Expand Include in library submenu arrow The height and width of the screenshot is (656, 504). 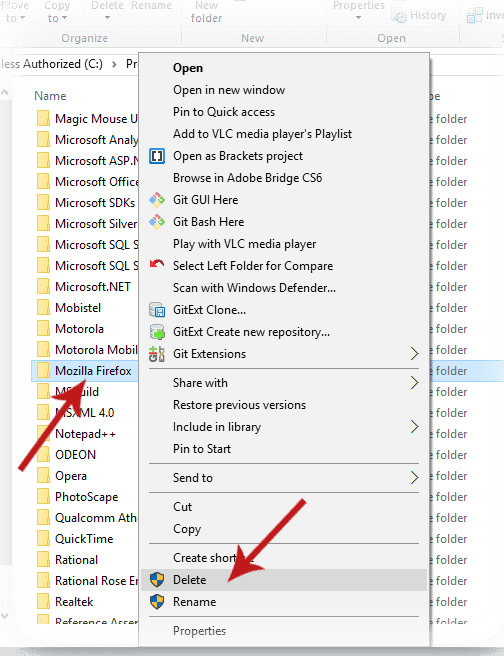(x=414, y=427)
